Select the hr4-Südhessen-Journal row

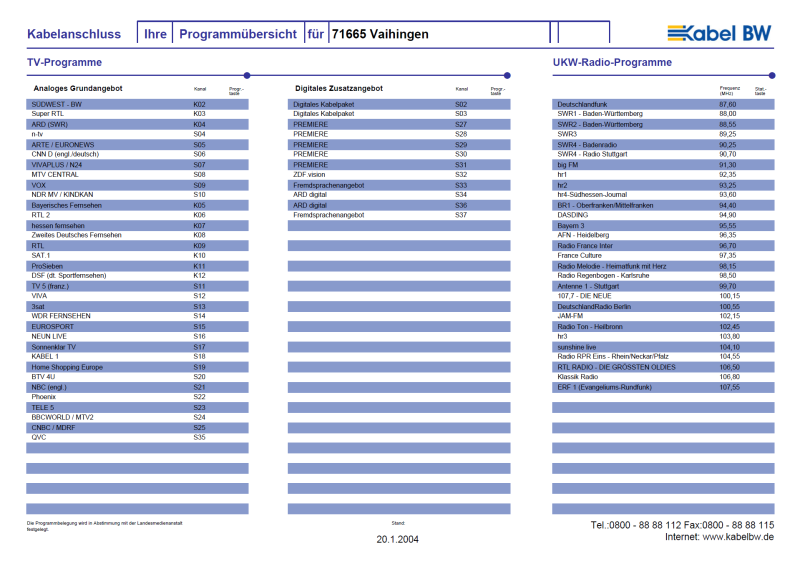coord(663,194)
